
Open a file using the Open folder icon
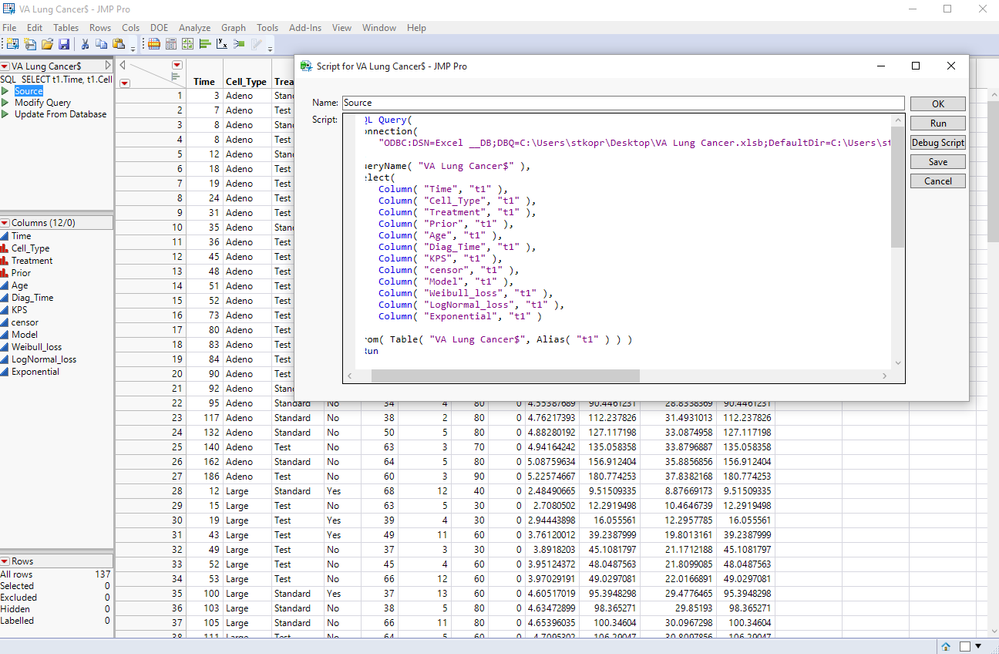pyautogui.click(x=48, y=44)
